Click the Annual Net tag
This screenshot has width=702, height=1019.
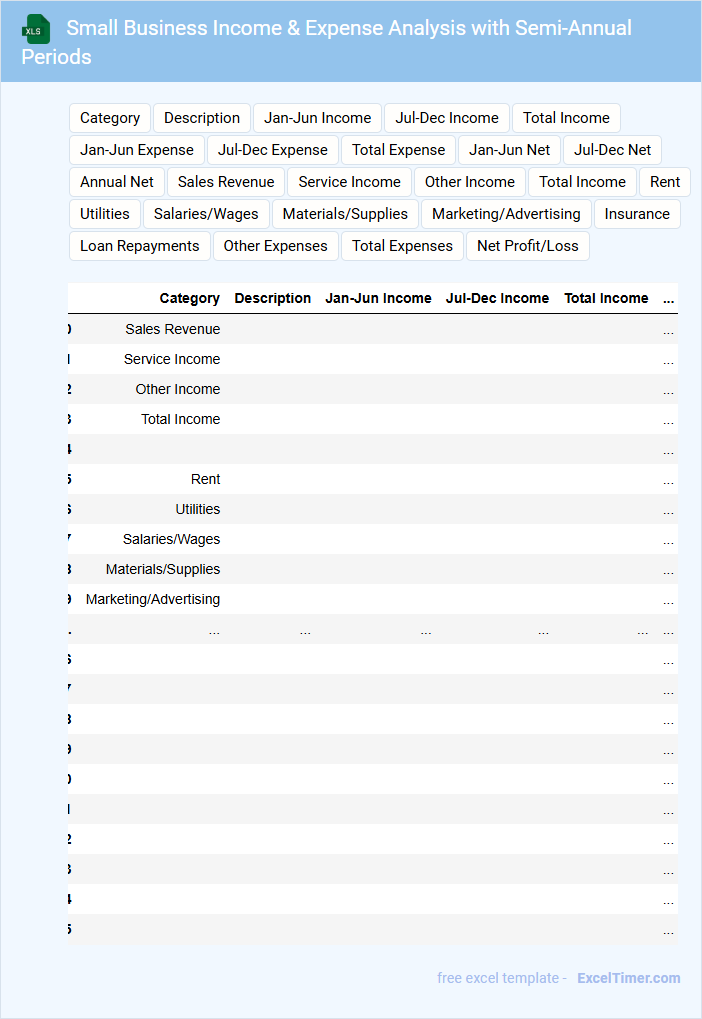[x=117, y=182]
